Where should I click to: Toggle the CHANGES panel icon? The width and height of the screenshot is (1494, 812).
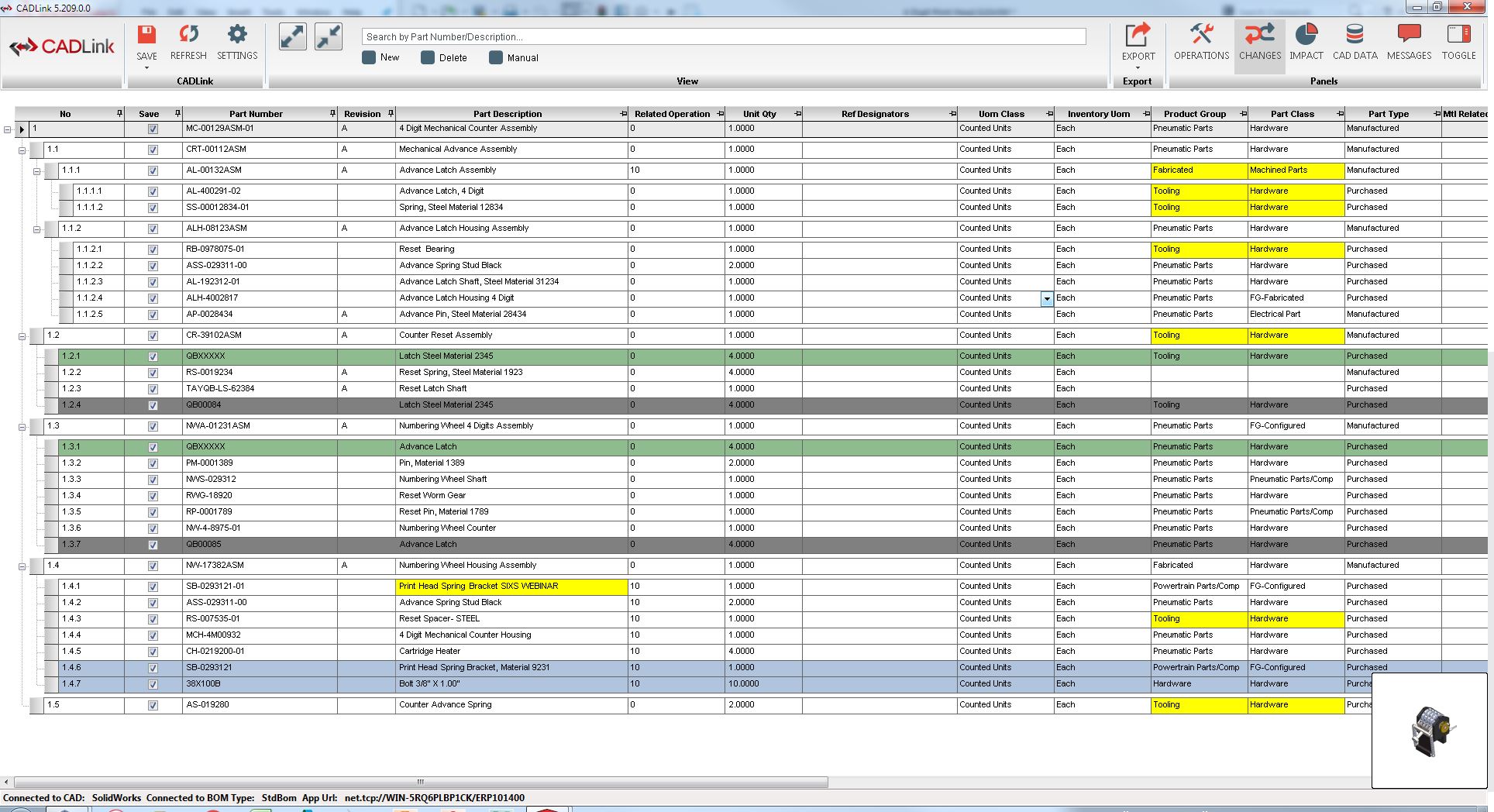(1259, 35)
